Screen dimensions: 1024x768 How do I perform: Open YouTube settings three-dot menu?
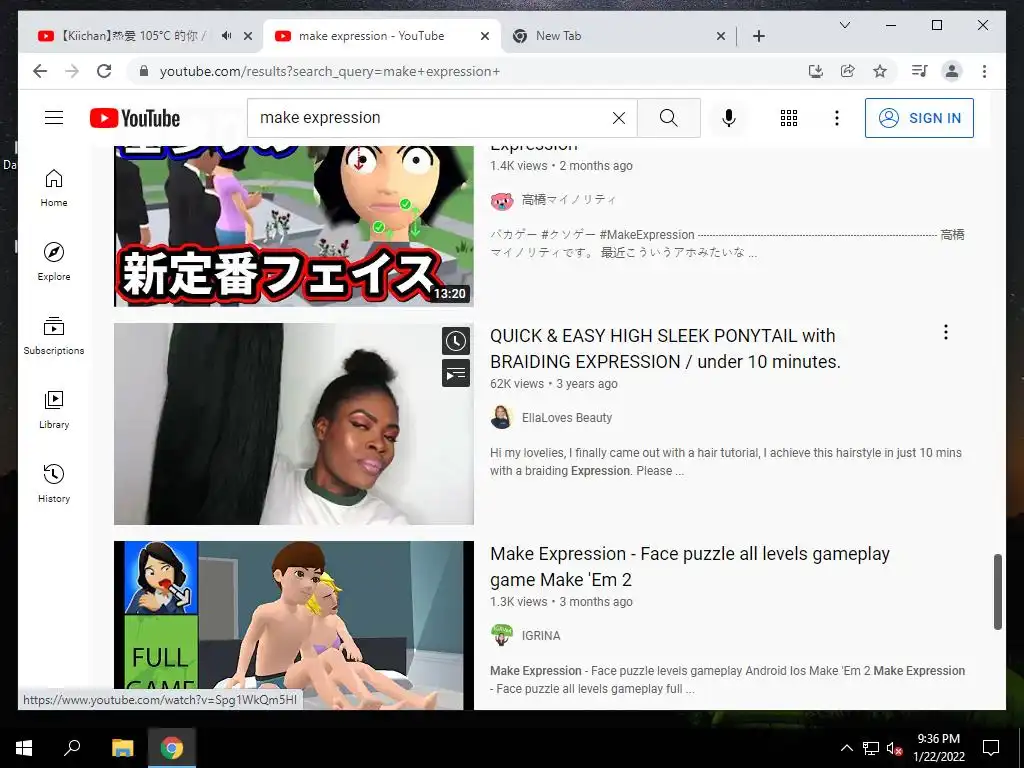pos(837,118)
